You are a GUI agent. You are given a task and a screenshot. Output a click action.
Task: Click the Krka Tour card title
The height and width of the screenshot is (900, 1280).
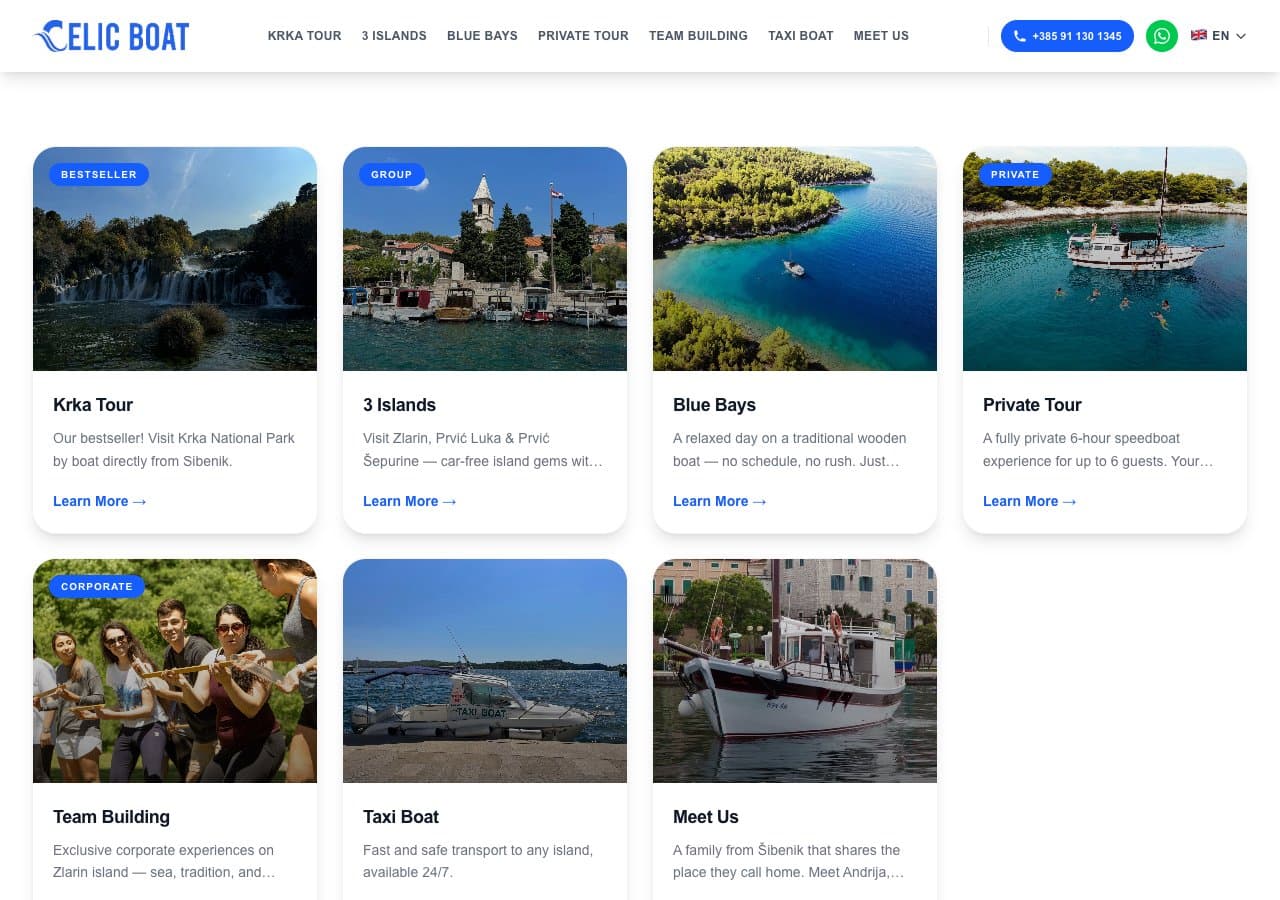pyautogui.click(x=93, y=405)
